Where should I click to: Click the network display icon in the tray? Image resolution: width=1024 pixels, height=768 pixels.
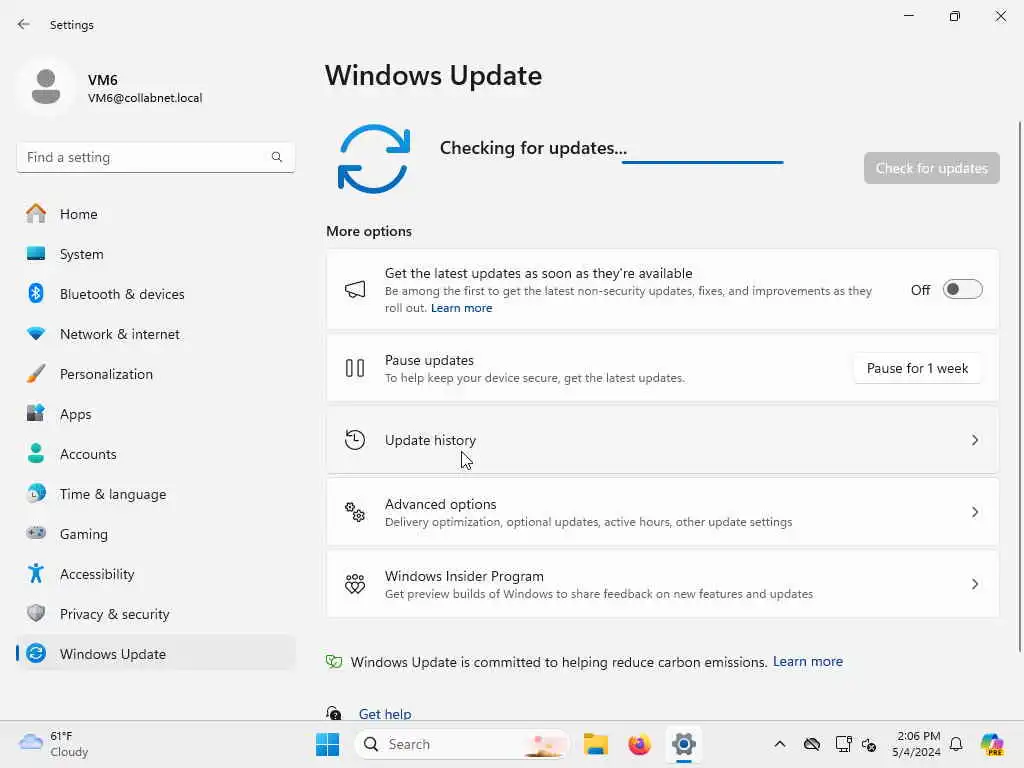(x=843, y=744)
